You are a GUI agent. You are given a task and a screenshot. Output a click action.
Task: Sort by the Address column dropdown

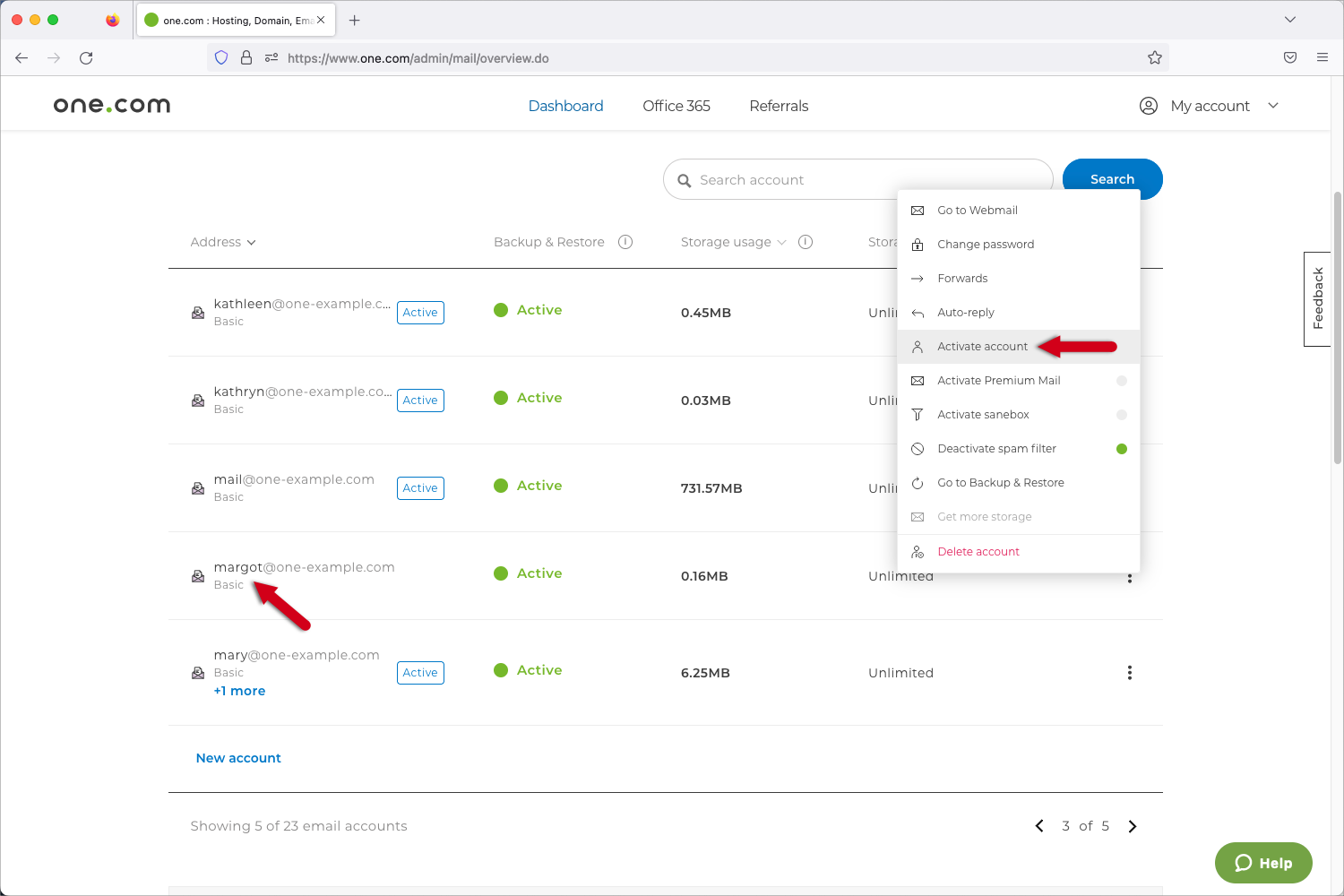pos(223,242)
